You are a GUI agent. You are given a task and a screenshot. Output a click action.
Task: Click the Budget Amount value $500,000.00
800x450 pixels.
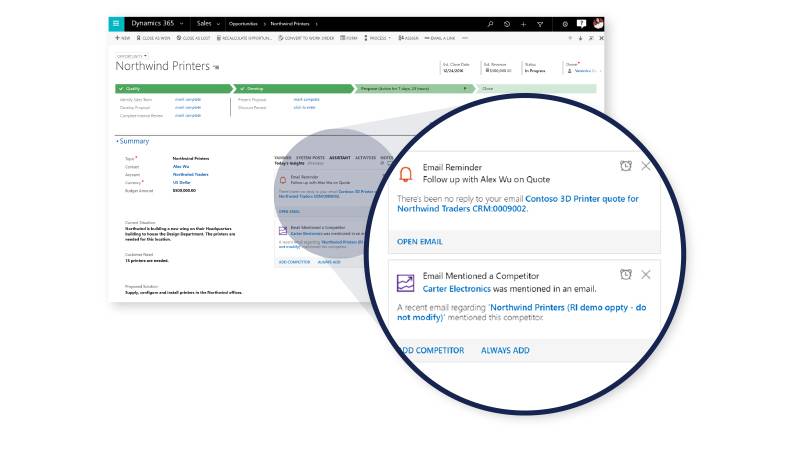point(184,191)
